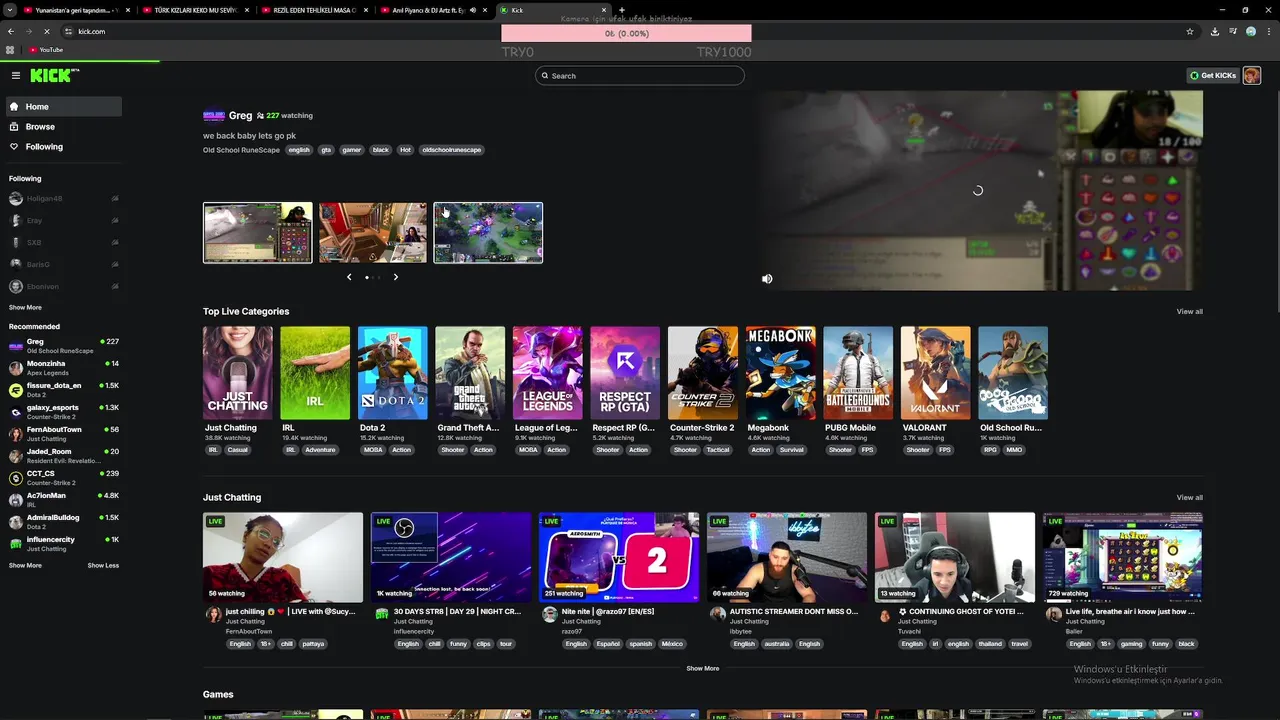Open the YouTube bookmark in bookmarks bar
Screen dimensions: 1280x720
click(x=46, y=50)
